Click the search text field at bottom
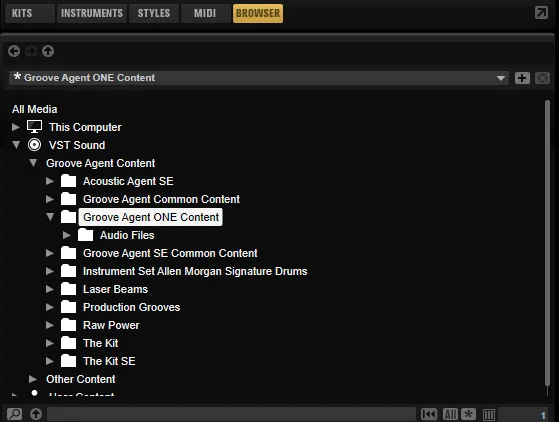 click(231, 414)
